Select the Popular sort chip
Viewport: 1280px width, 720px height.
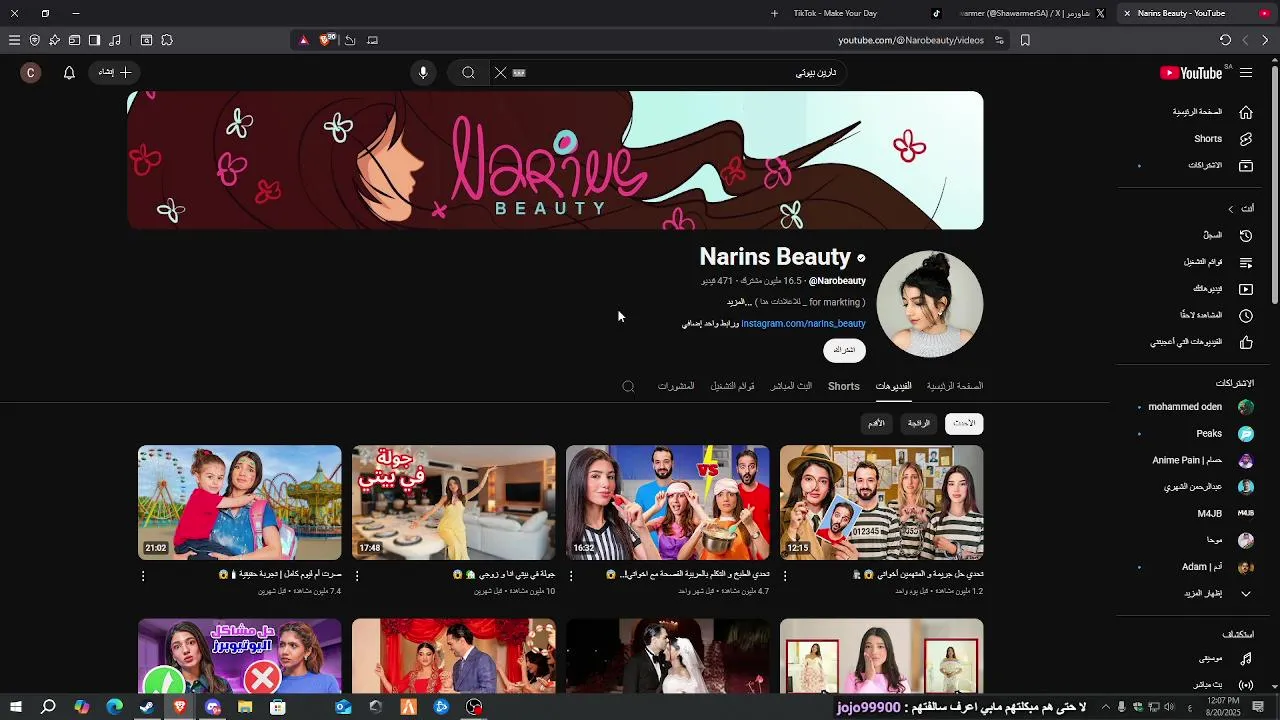click(x=919, y=424)
